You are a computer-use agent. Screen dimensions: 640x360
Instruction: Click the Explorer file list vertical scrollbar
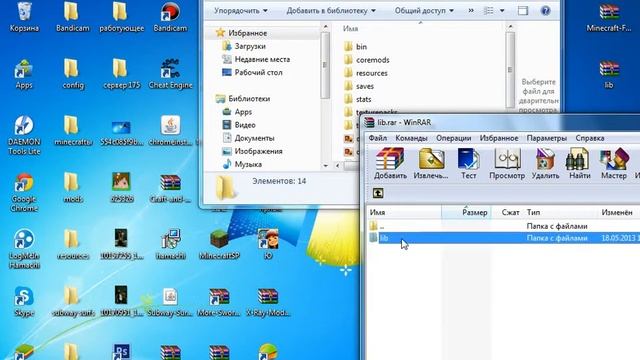[x=510, y=67]
